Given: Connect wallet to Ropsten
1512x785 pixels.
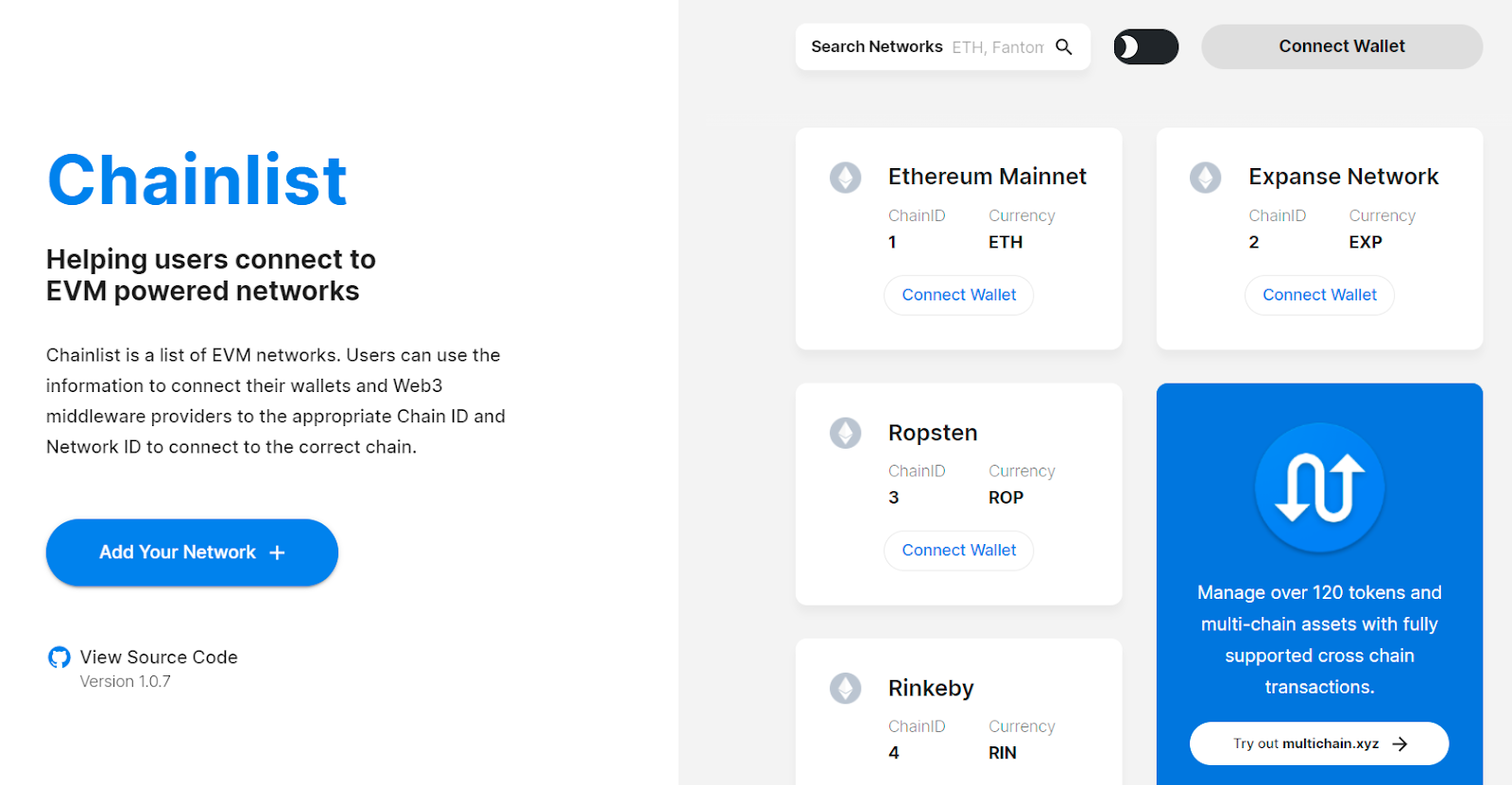Looking at the screenshot, I should point(958,550).
